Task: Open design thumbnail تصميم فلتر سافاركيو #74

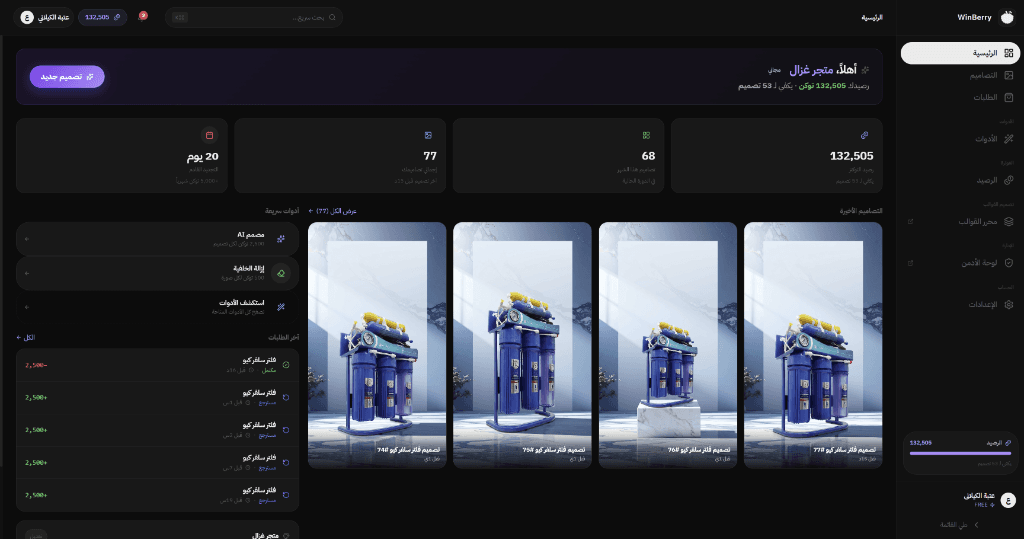Action: (x=377, y=345)
